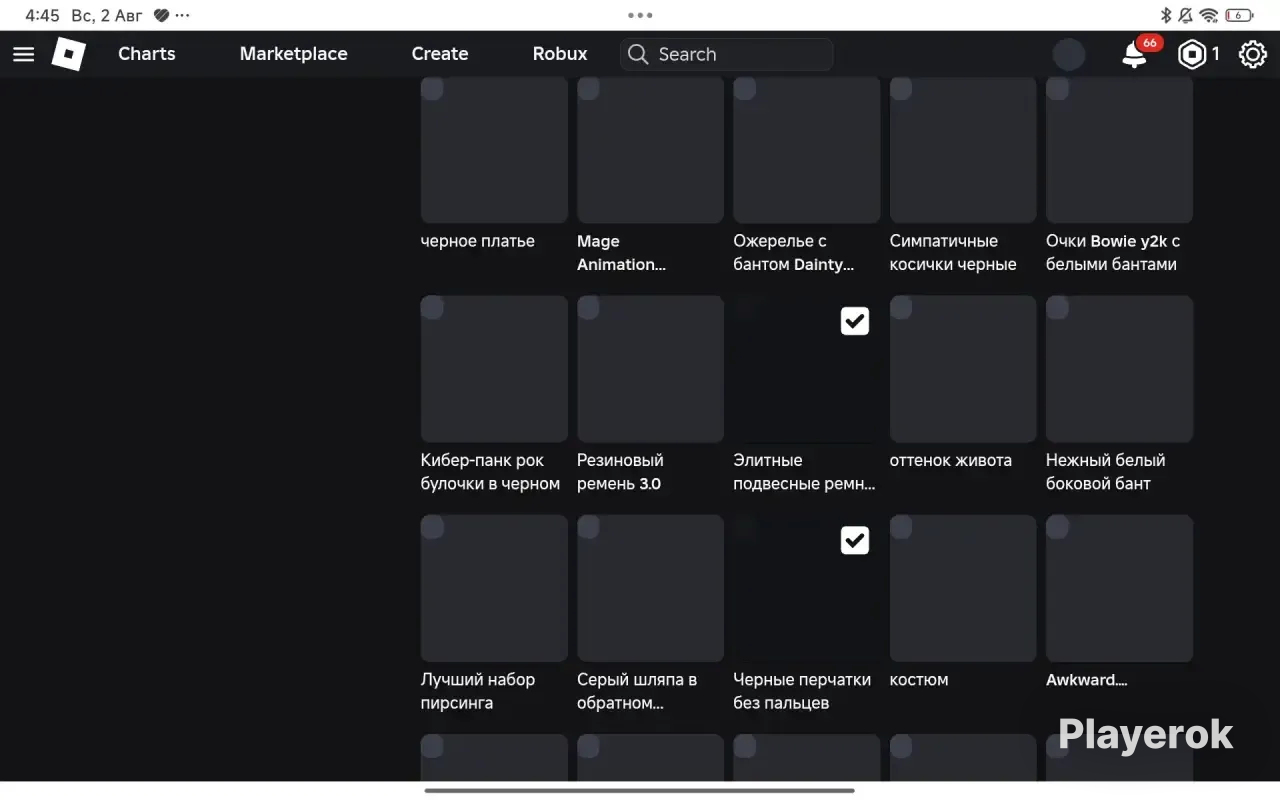
Task: Click the Резиновый ремень 3.0 title
Action: coord(620,472)
